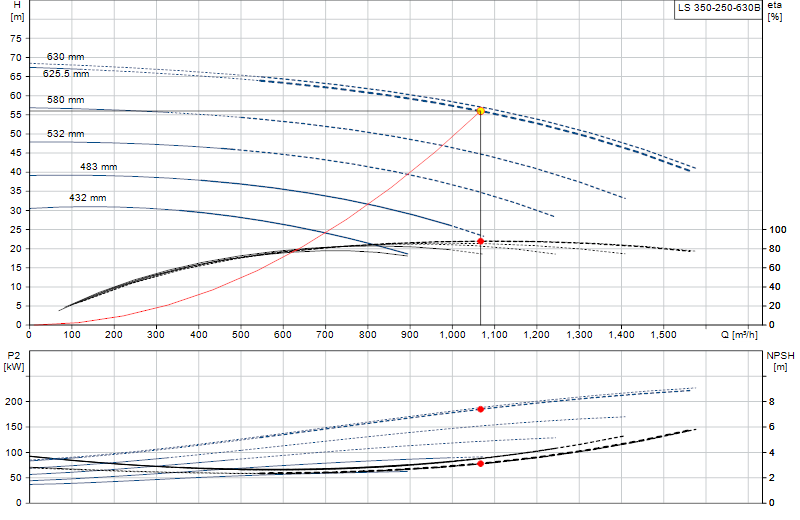Select the 432 mm impeller curve label
The image size is (800, 520).
pos(88,197)
